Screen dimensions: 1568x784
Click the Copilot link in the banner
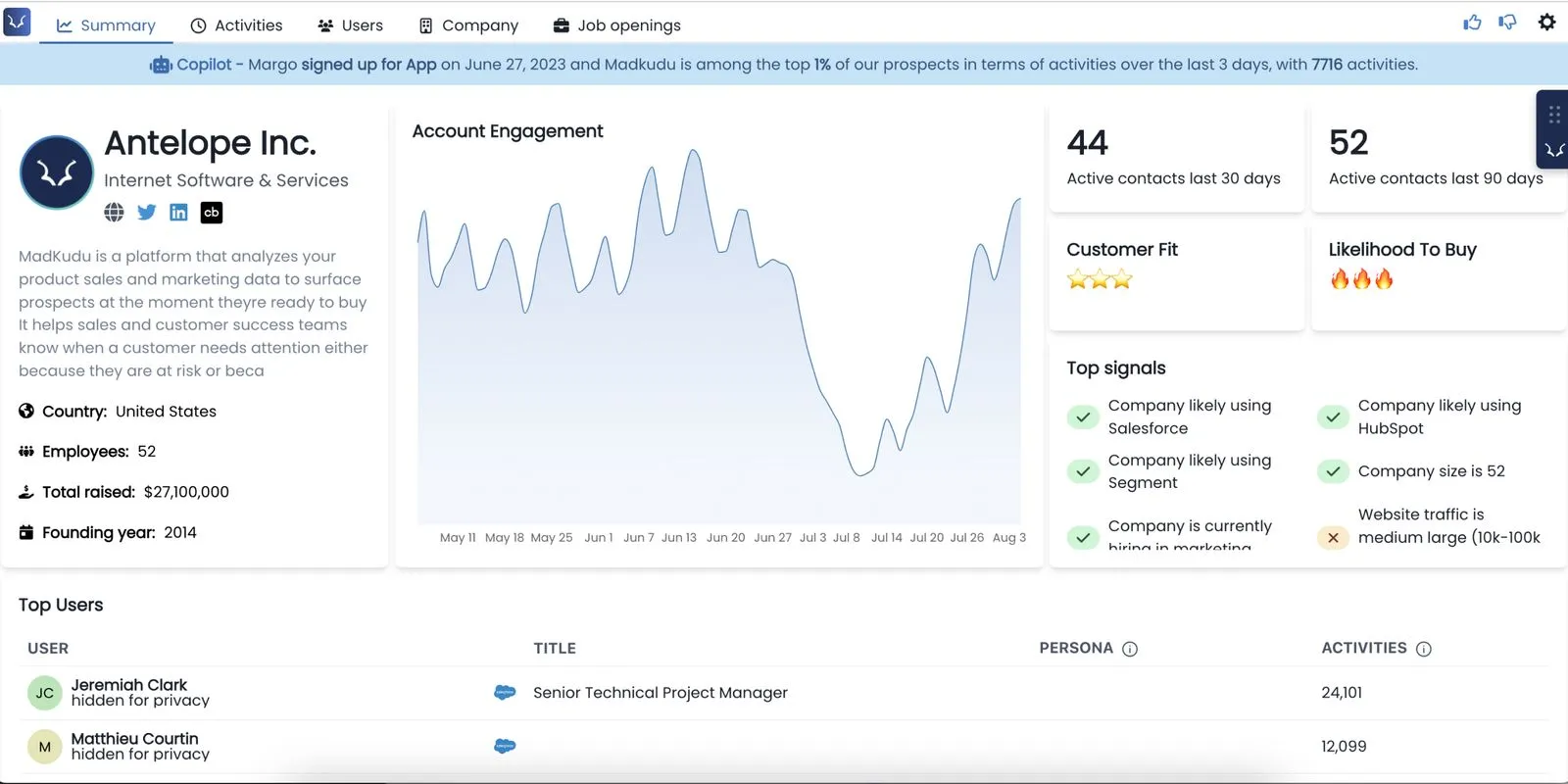(204, 65)
